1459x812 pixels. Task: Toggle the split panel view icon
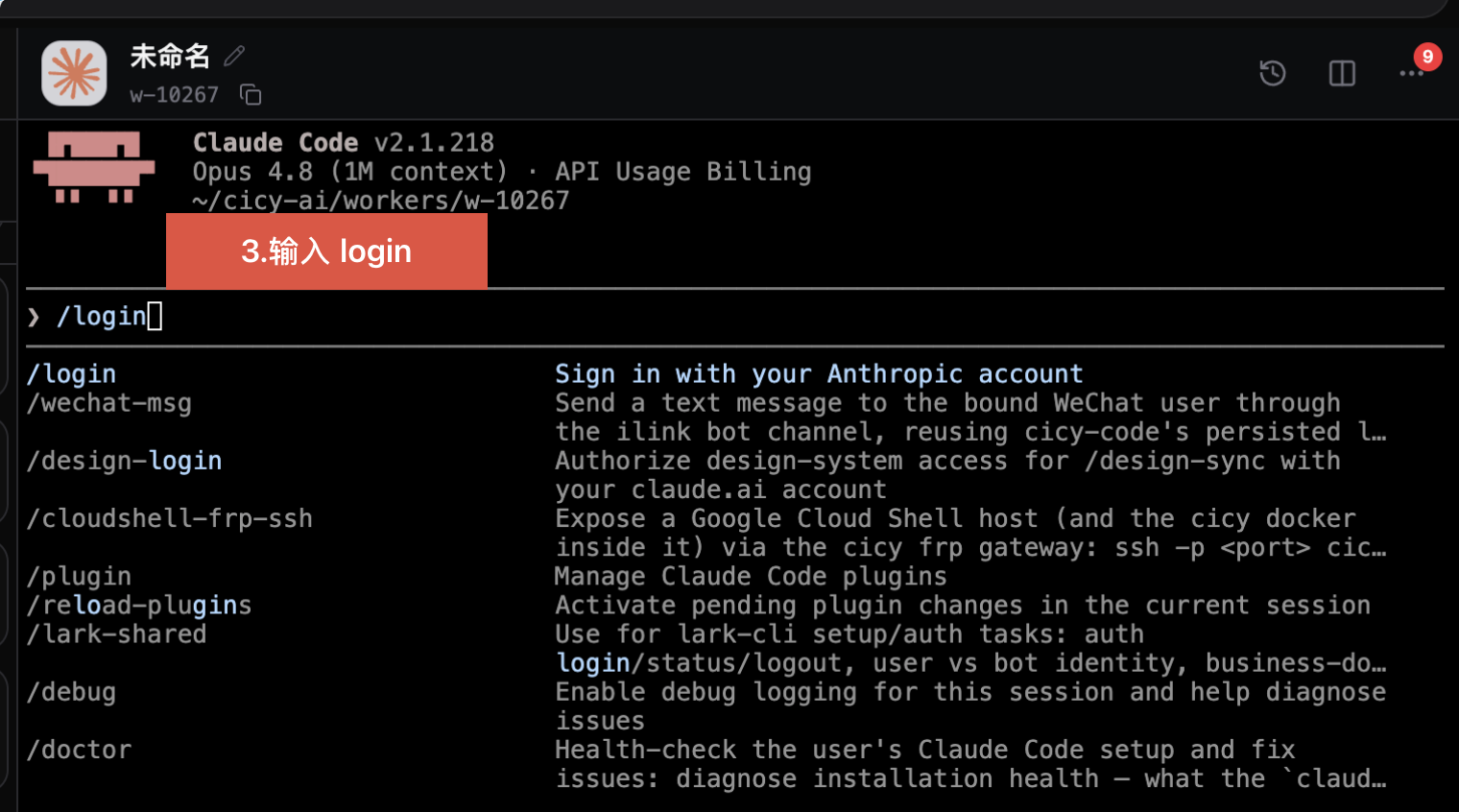(x=1342, y=73)
